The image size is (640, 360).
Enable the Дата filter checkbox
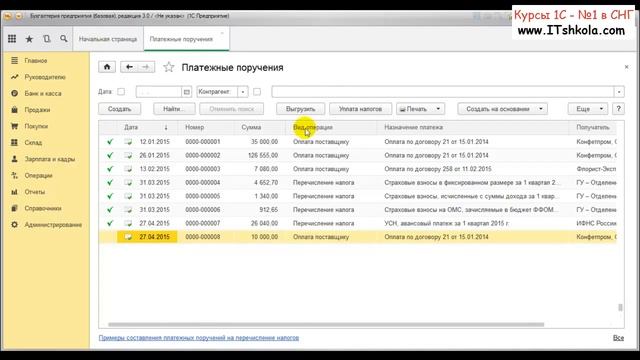[x=121, y=92]
